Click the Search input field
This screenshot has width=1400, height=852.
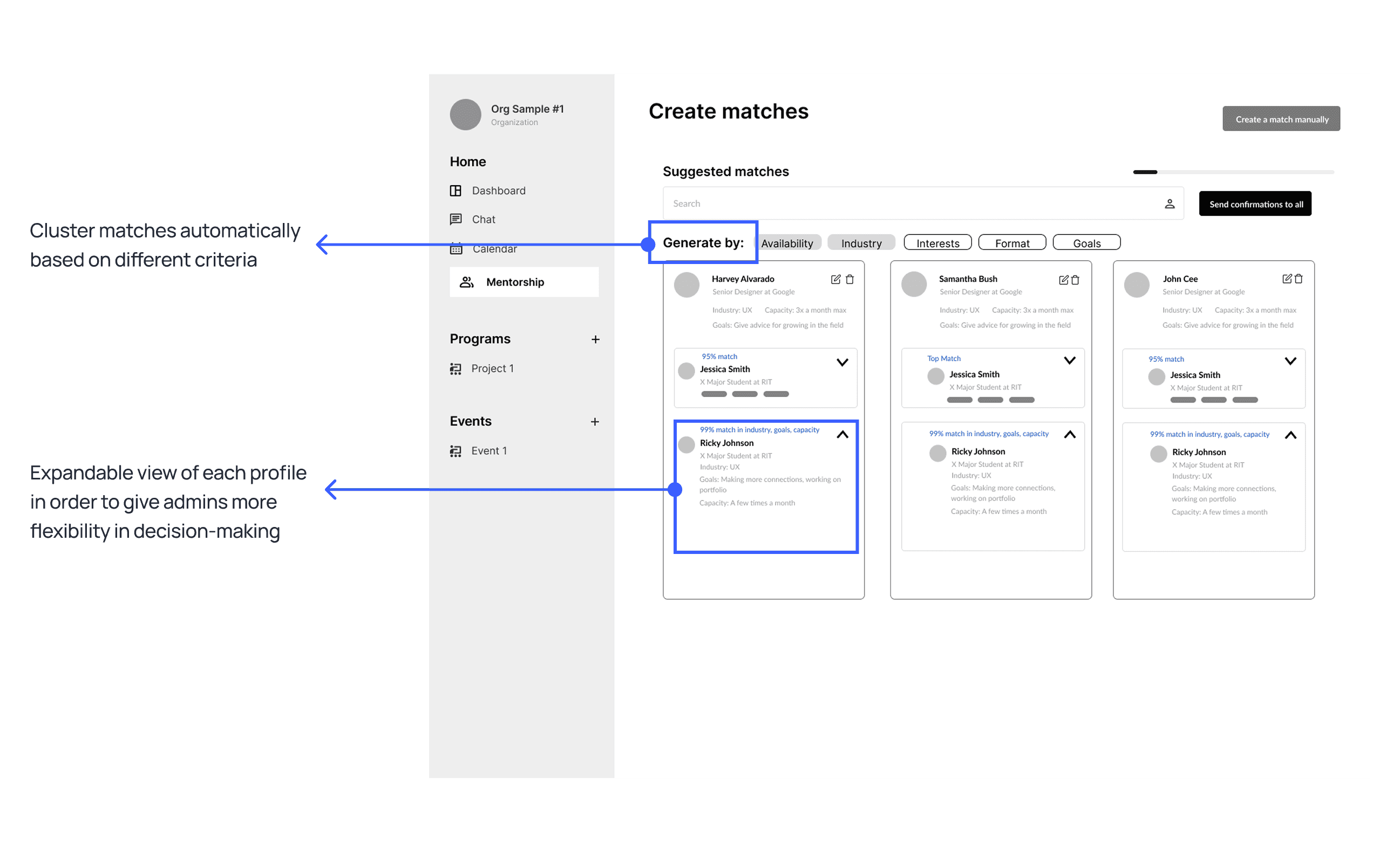[909, 204]
